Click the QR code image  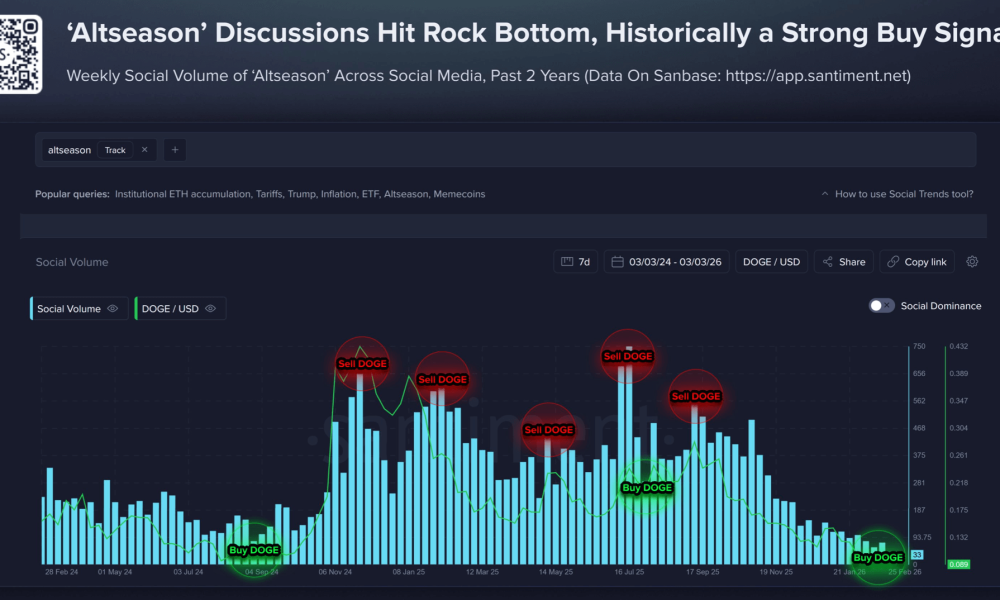click(21, 56)
